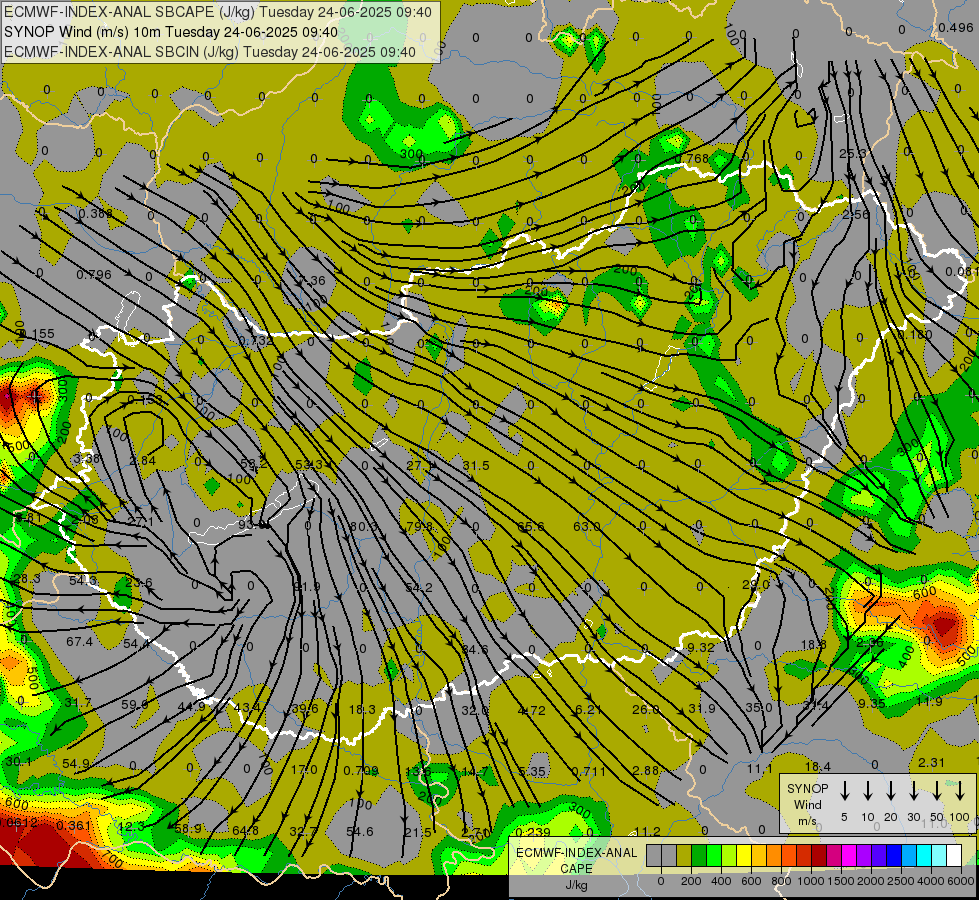The width and height of the screenshot is (979, 900).
Task: Click the 0.496 value in the top-right corner
Action: [955, 27]
